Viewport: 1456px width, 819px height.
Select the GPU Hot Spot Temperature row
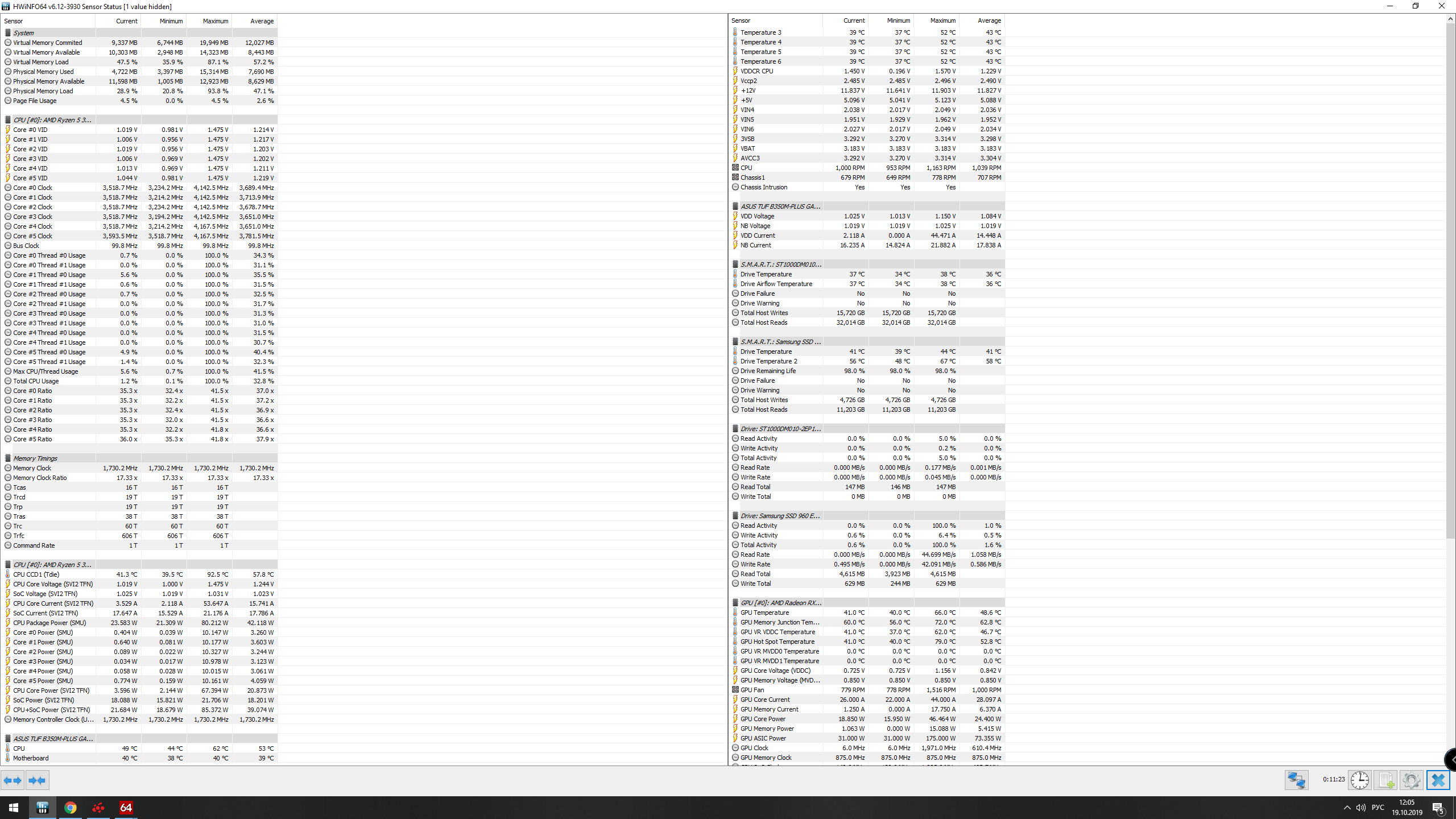pos(777,642)
